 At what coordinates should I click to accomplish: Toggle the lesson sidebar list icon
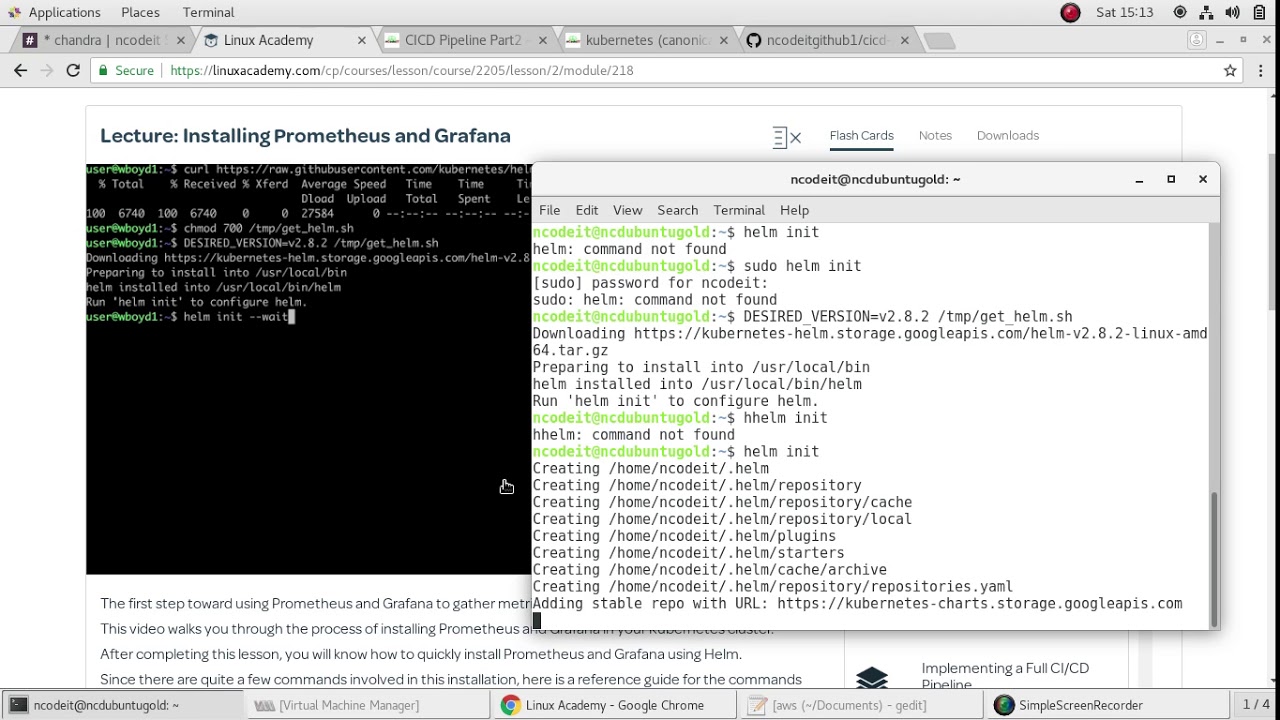(787, 137)
